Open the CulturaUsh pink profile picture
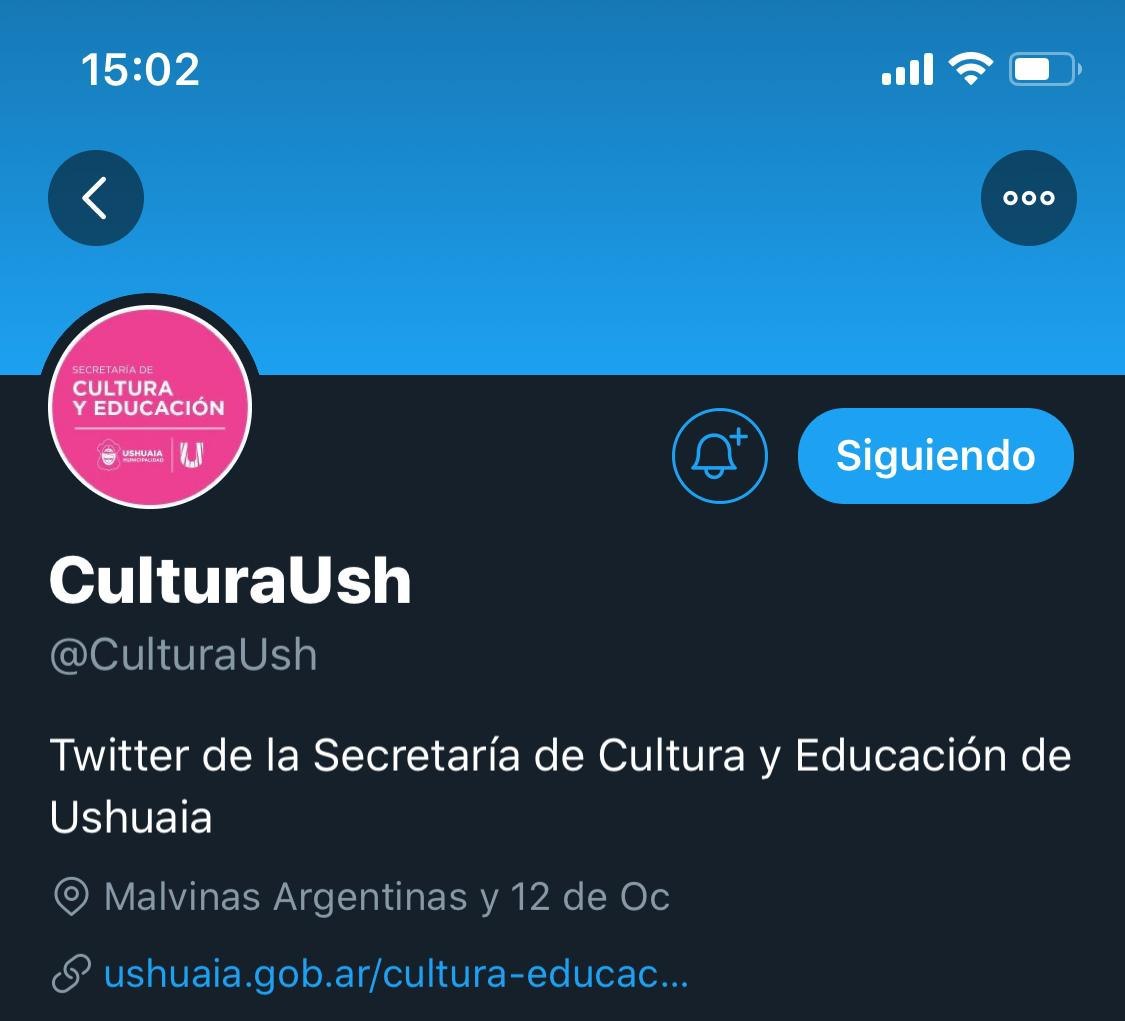This screenshot has height=1021, width=1125. tap(150, 407)
